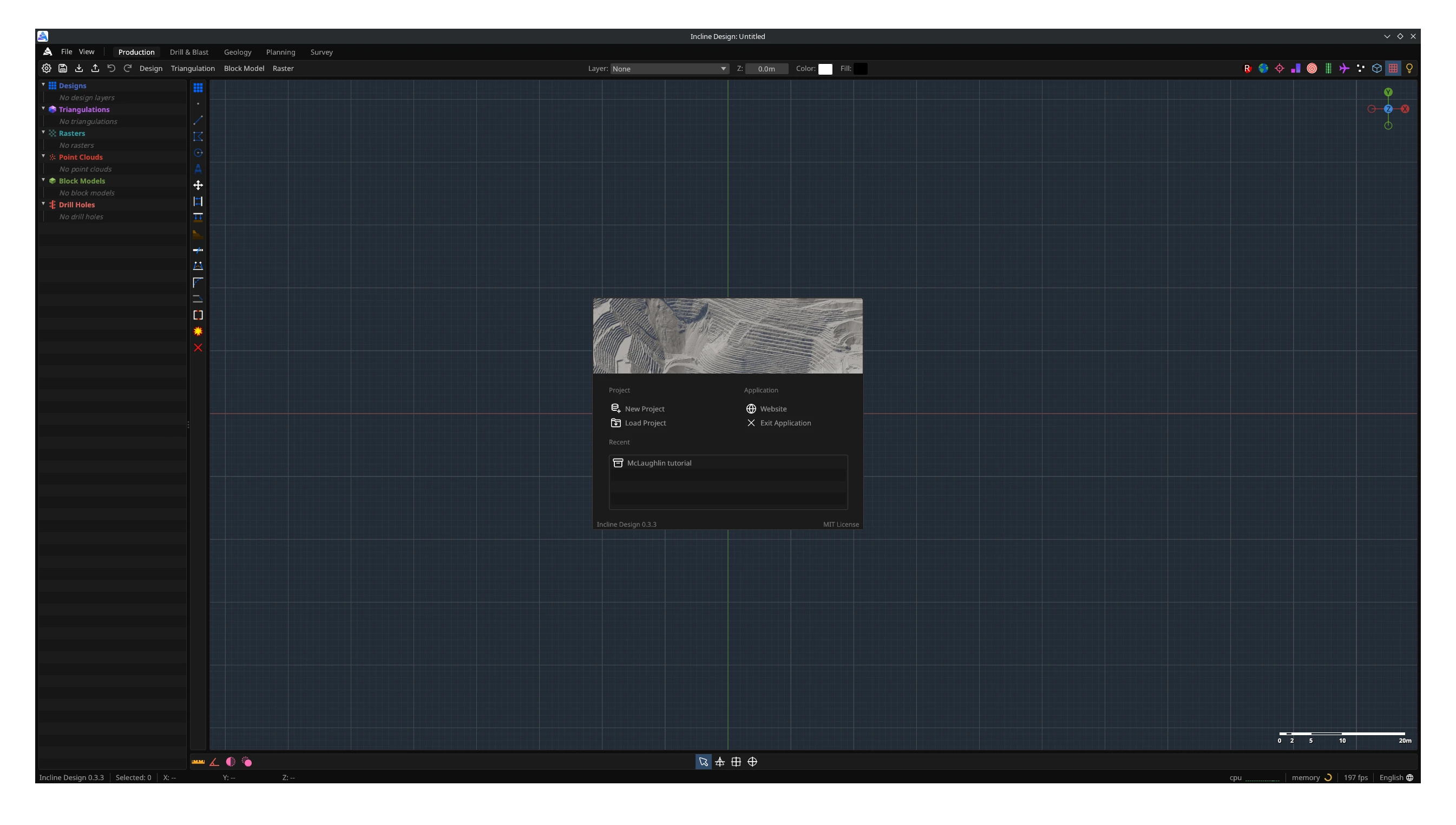Select the polygon drawing tool
This screenshot has height=825, width=1456.
pyautogui.click(x=198, y=136)
